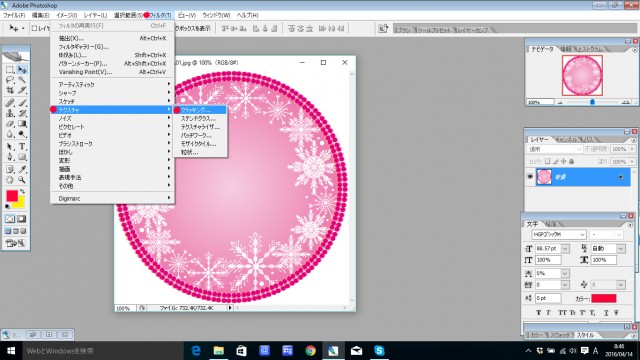Select the Eyedropper tool
The width and height of the screenshot is (640, 360).
22,169
